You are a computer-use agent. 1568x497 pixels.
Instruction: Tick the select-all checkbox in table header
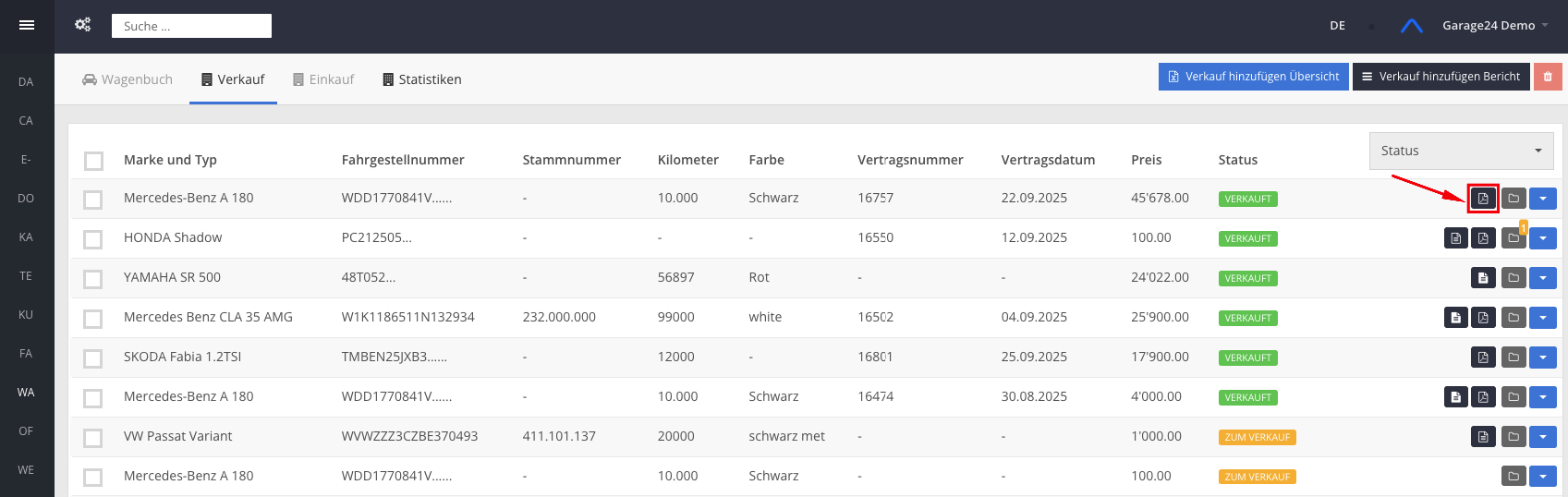point(93,161)
